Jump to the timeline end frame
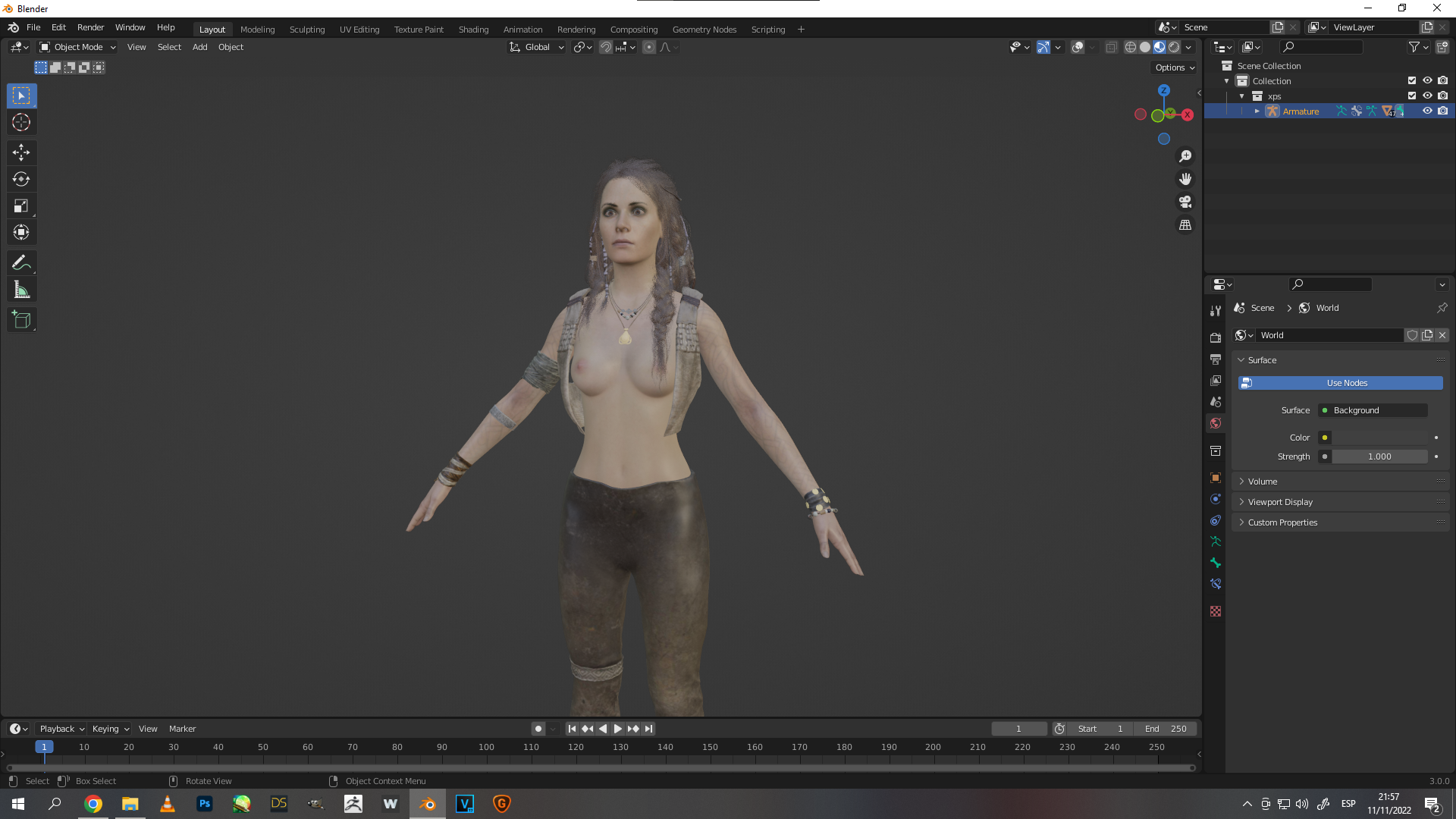The height and width of the screenshot is (819, 1456). click(649, 729)
